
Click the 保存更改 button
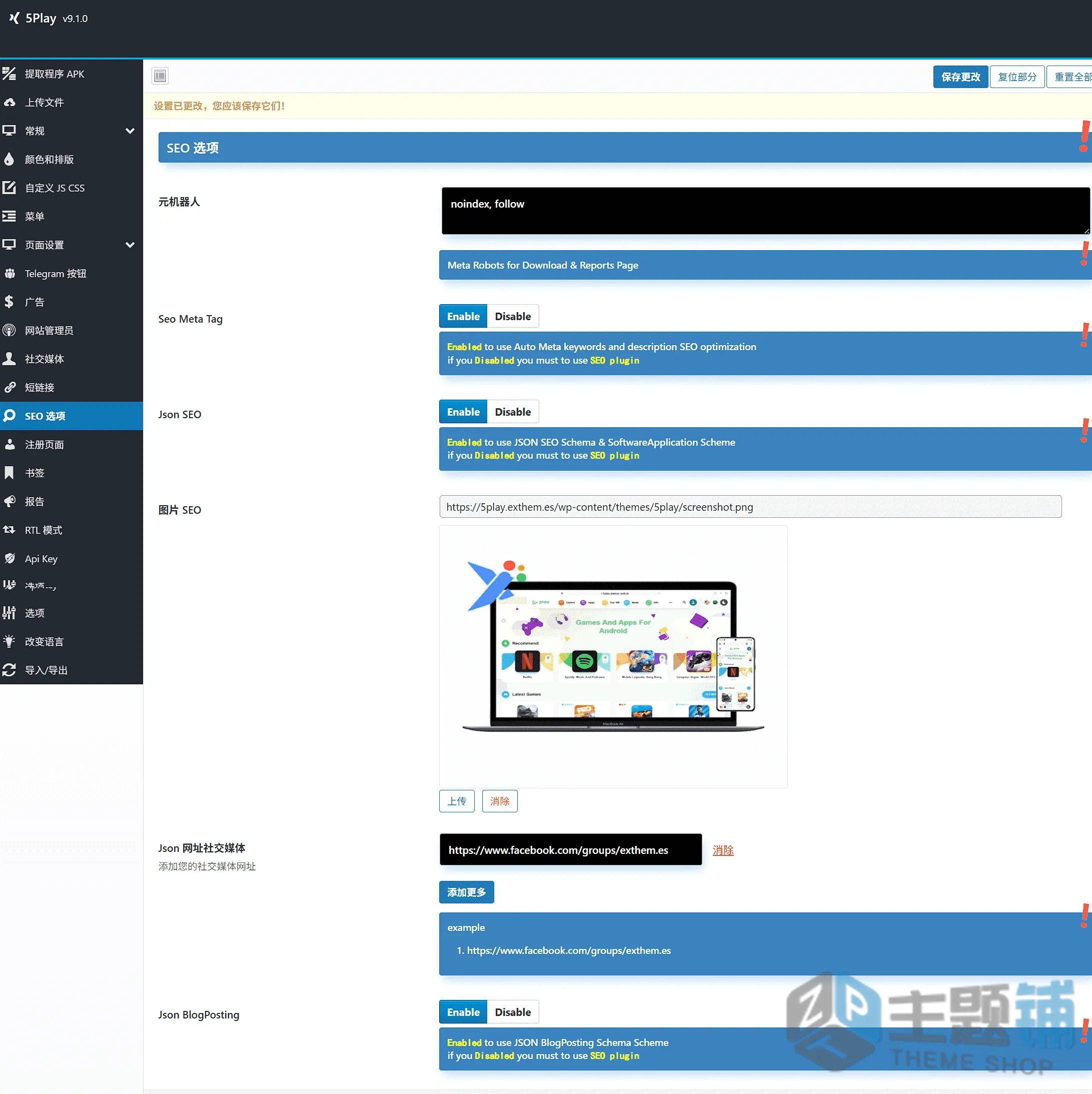click(x=960, y=77)
